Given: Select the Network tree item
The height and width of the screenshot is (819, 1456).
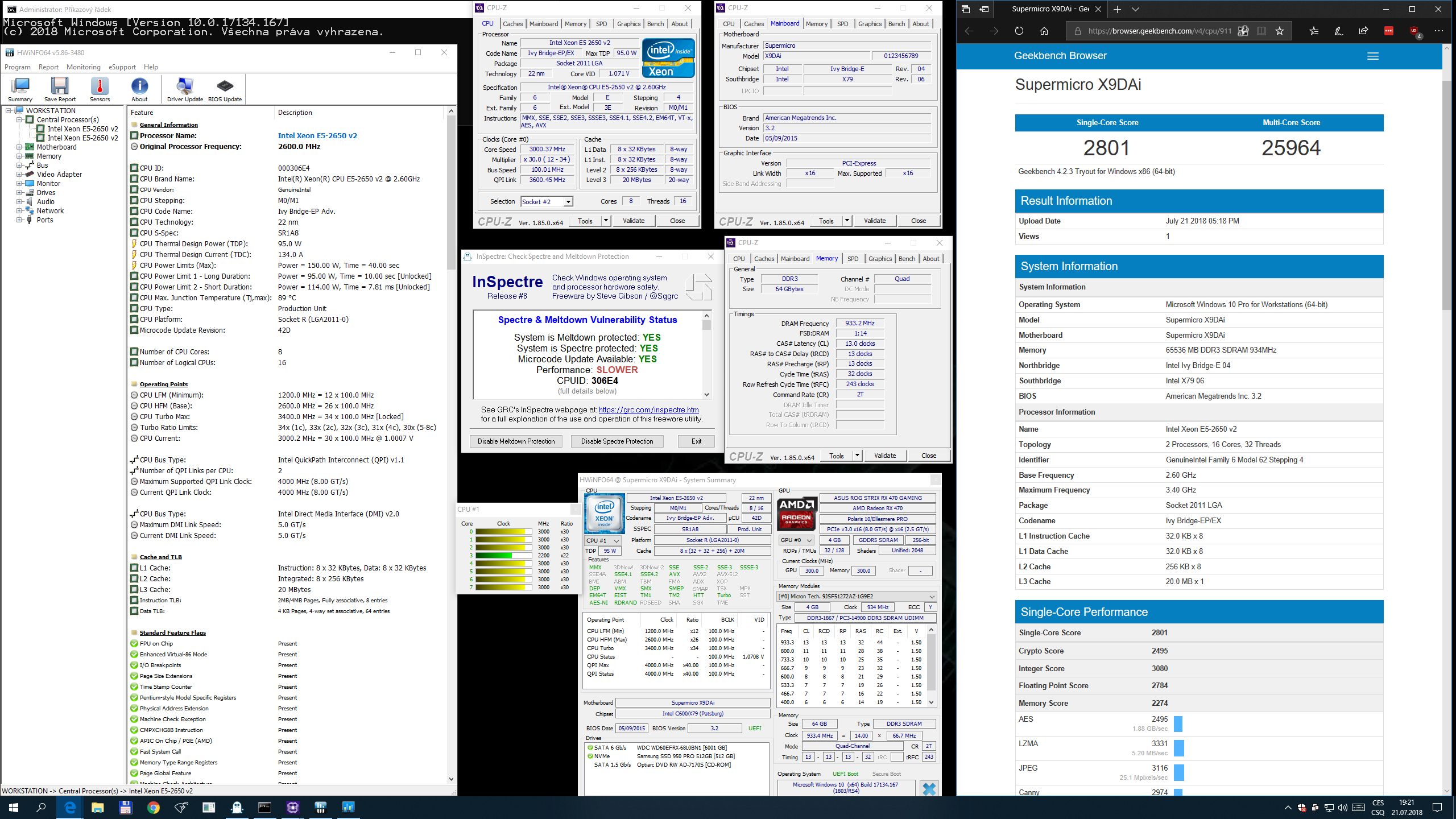Looking at the screenshot, I should tap(50, 211).
